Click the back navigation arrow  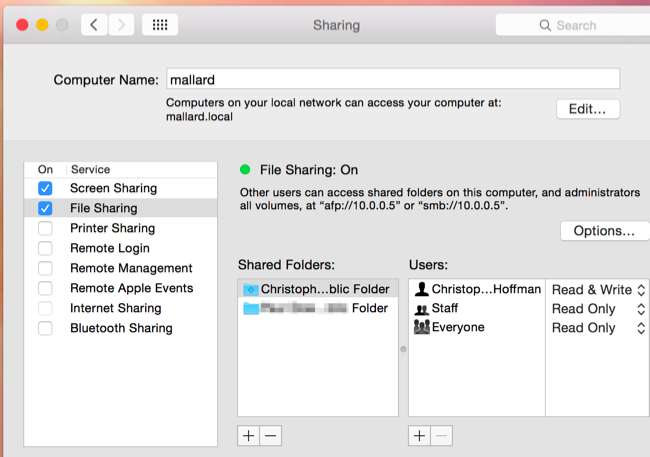pos(94,25)
